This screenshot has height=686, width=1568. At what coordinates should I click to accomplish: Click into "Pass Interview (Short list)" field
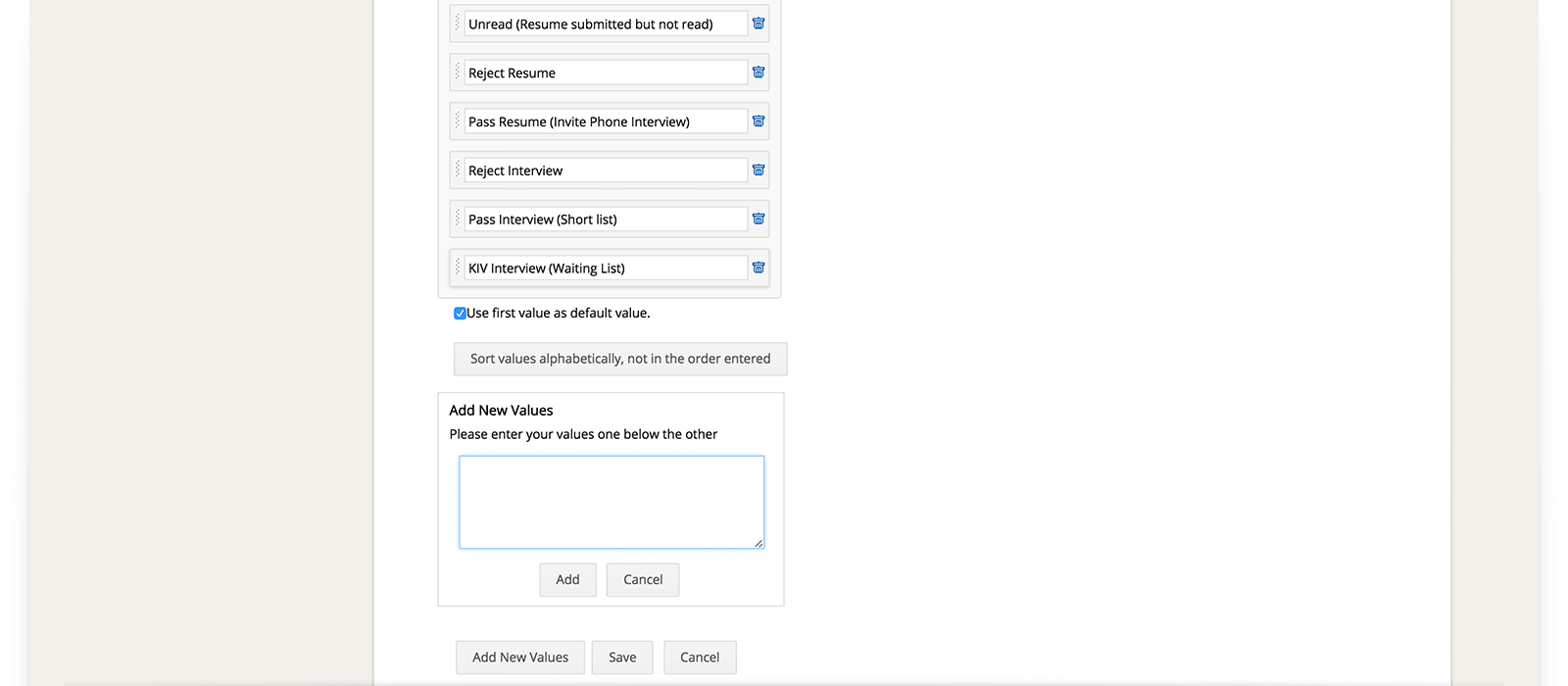(x=605, y=220)
